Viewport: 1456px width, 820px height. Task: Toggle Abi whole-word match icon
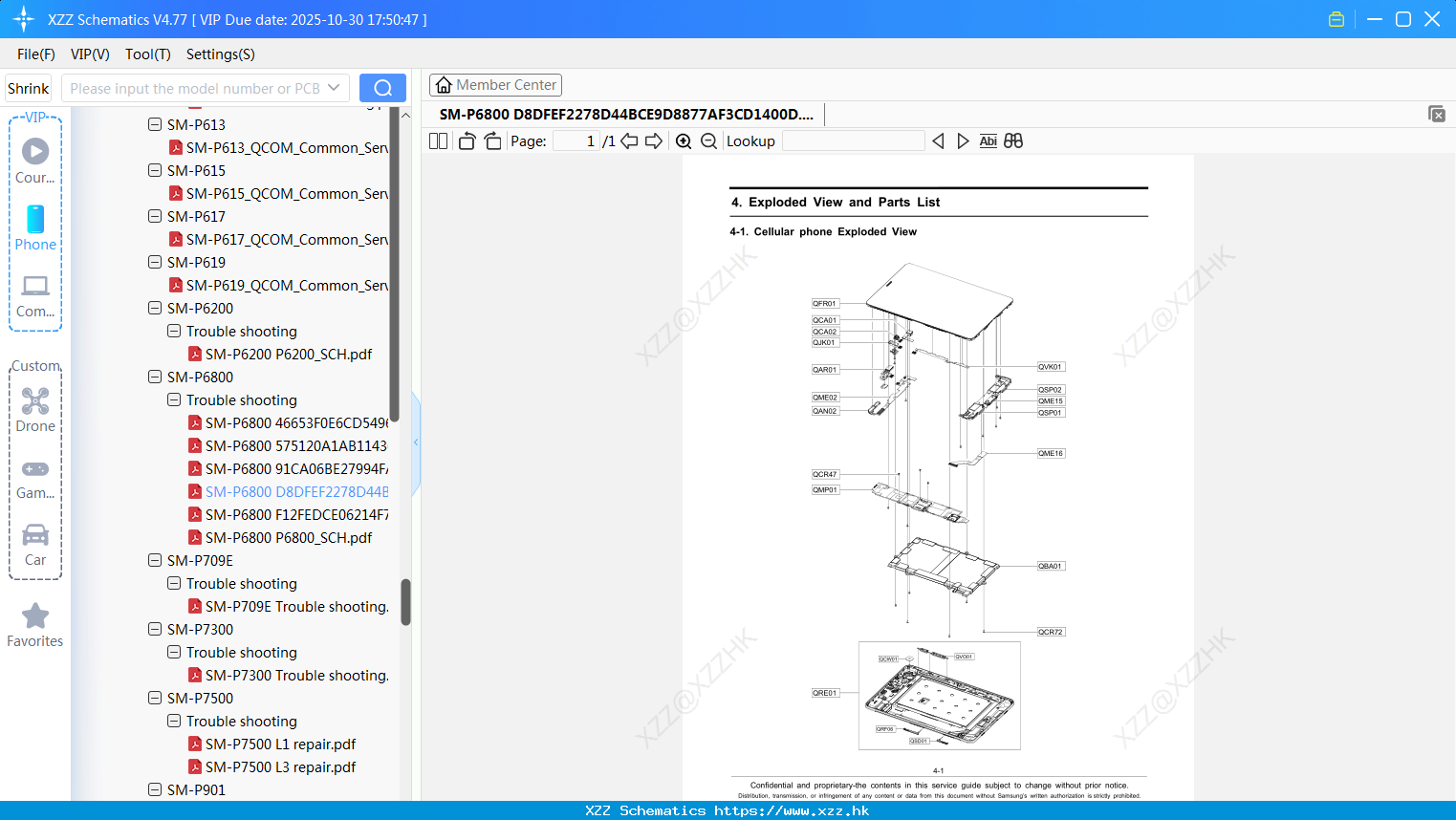(x=988, y=141)
